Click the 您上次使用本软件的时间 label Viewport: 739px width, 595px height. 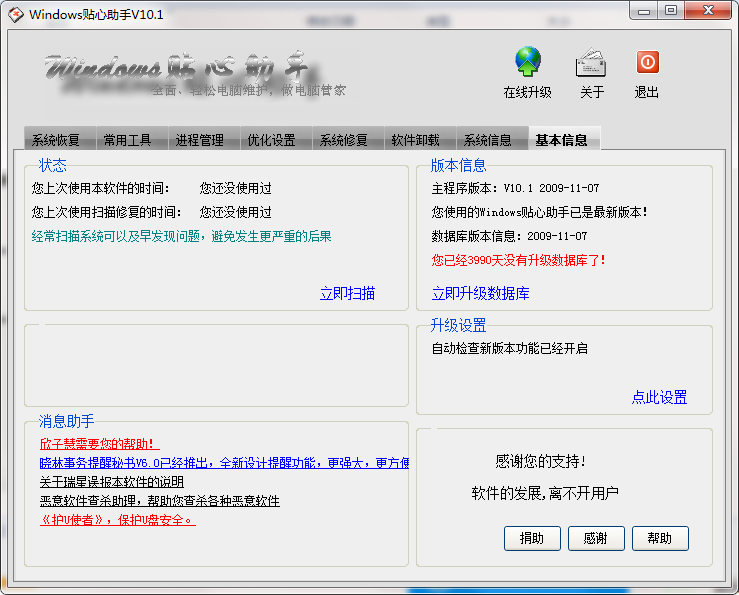pos(101,188)
